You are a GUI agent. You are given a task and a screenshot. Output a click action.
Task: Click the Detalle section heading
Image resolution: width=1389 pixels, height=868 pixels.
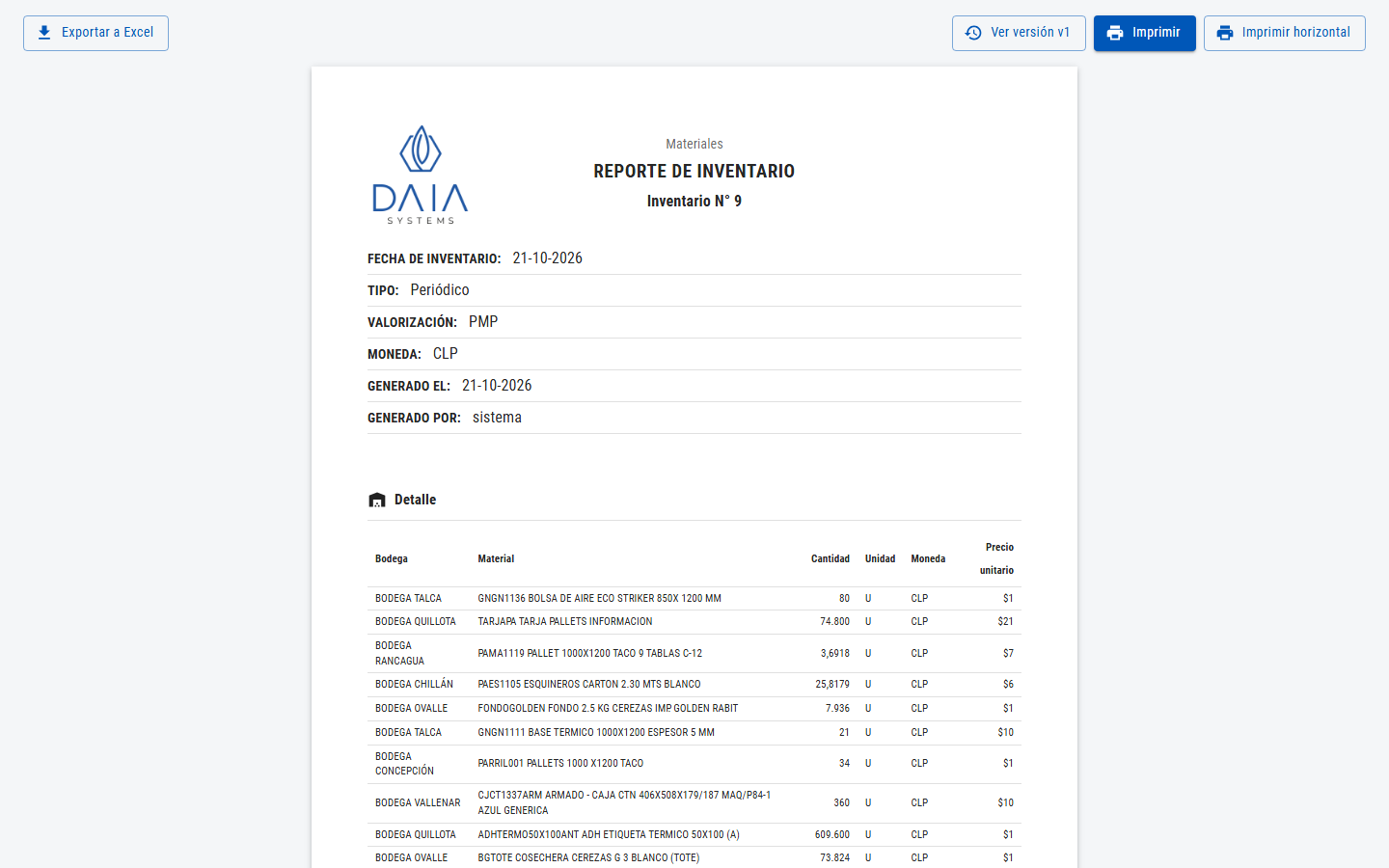pos(415,500)
